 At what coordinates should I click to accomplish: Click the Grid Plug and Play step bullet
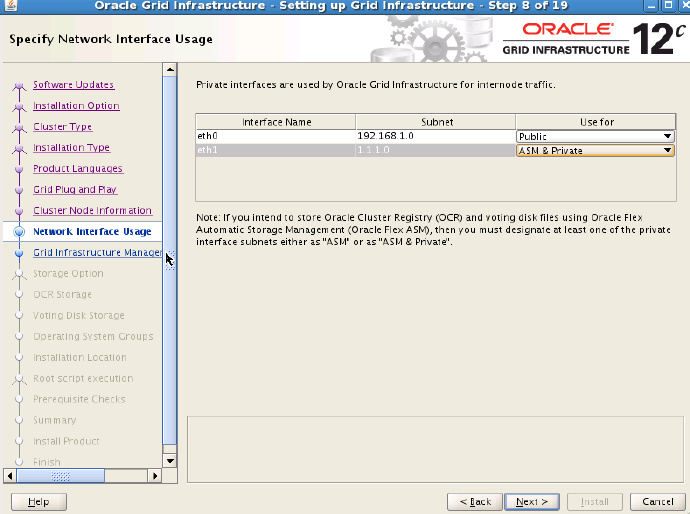[19, 190]
